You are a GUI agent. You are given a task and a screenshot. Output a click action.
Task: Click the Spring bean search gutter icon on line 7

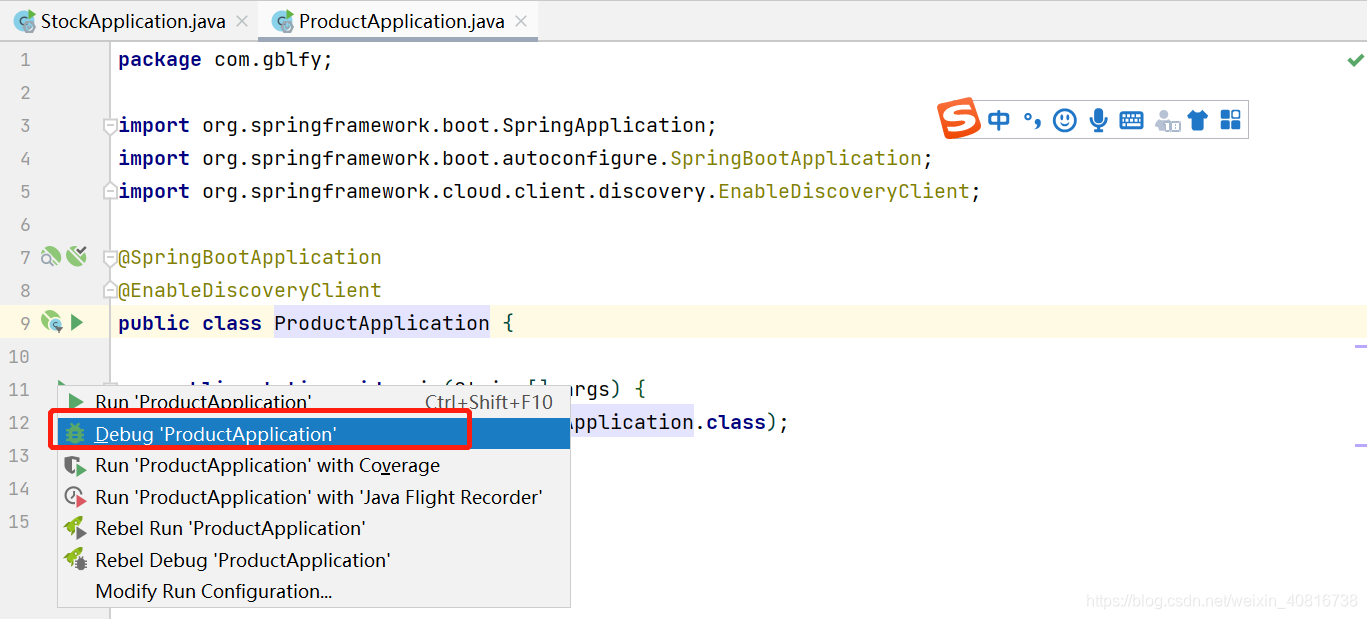(x=50, y=258)
